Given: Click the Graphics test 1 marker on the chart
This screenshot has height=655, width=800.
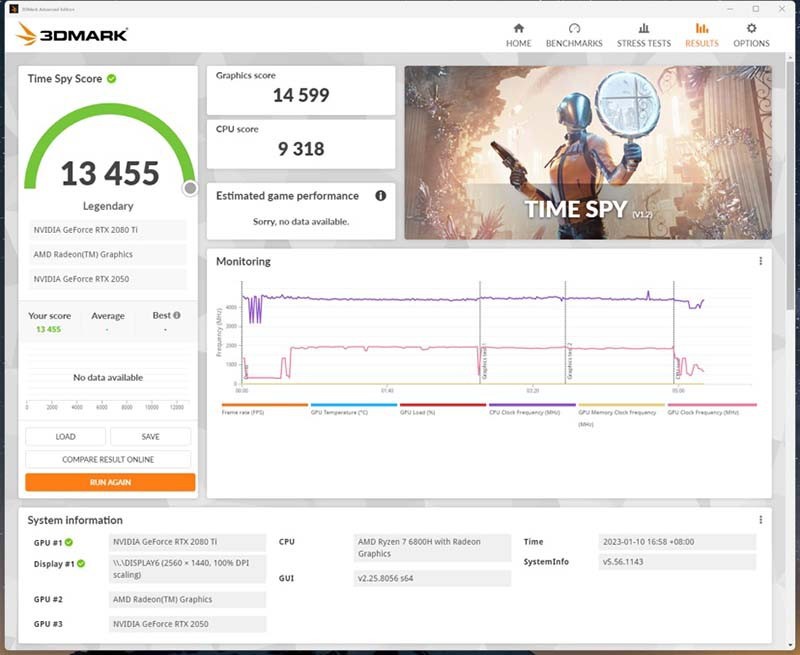Looking at the screenshot, I should pyautogui.click(x=484, y=360).
